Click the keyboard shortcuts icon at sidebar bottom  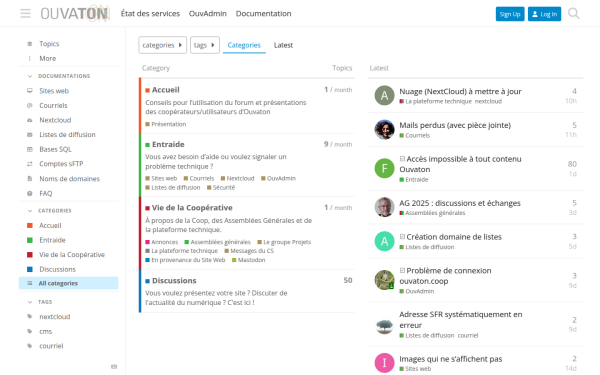click(114, 366)
